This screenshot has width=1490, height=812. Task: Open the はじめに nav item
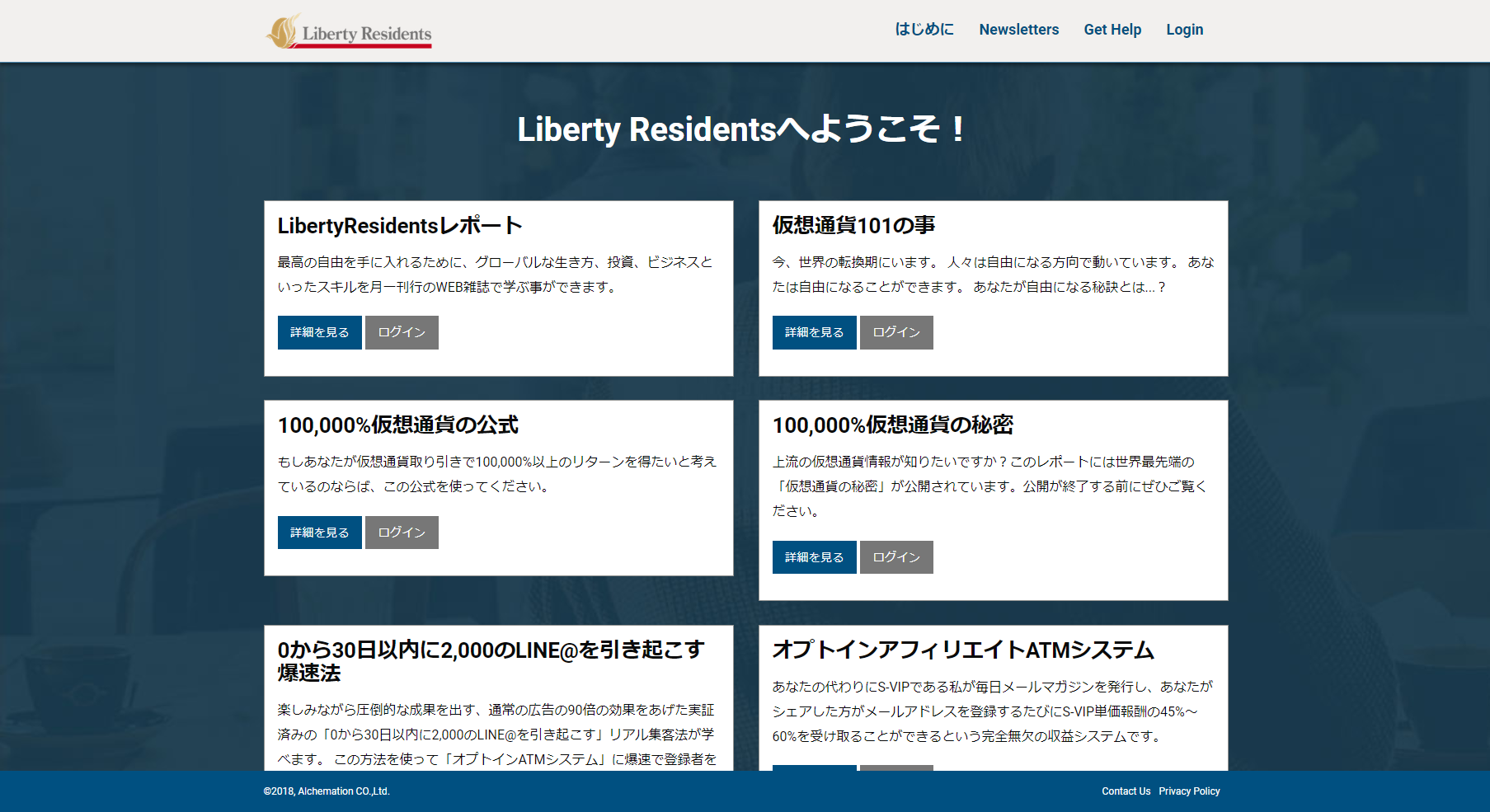(x=924, y=30)
